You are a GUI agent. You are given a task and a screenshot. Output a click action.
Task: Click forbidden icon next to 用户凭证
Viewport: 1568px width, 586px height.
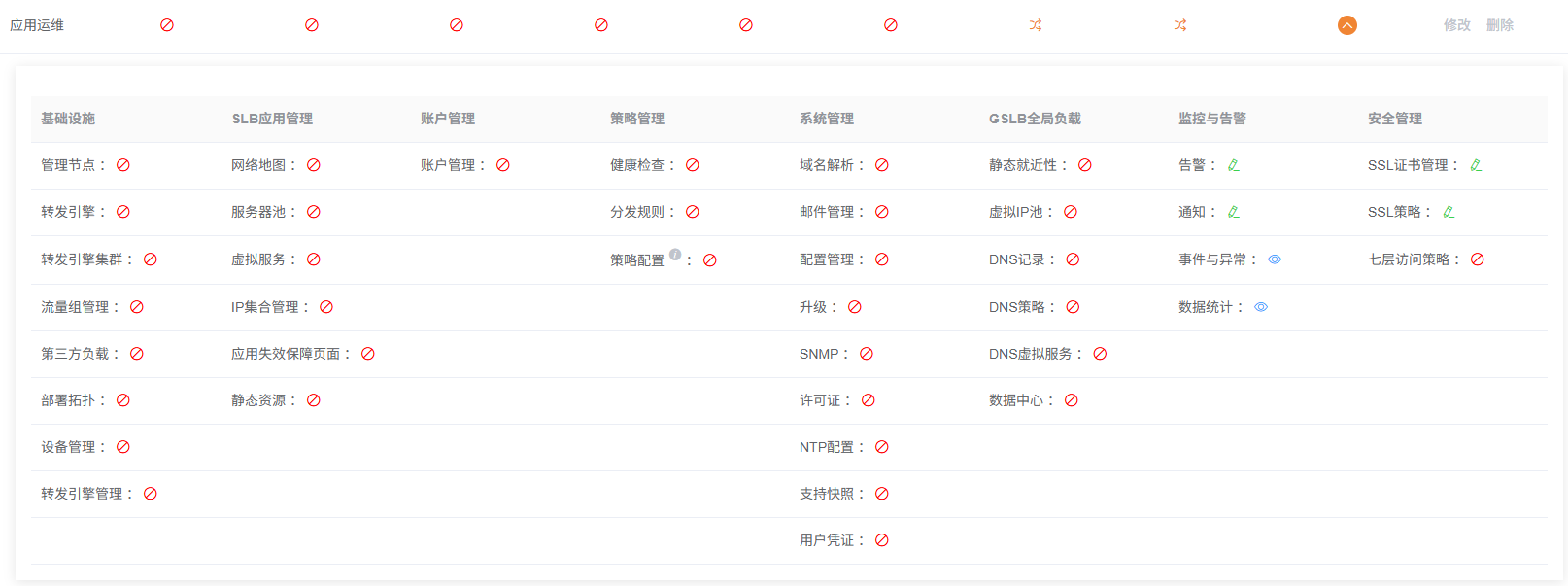click(x=882, y=540)
